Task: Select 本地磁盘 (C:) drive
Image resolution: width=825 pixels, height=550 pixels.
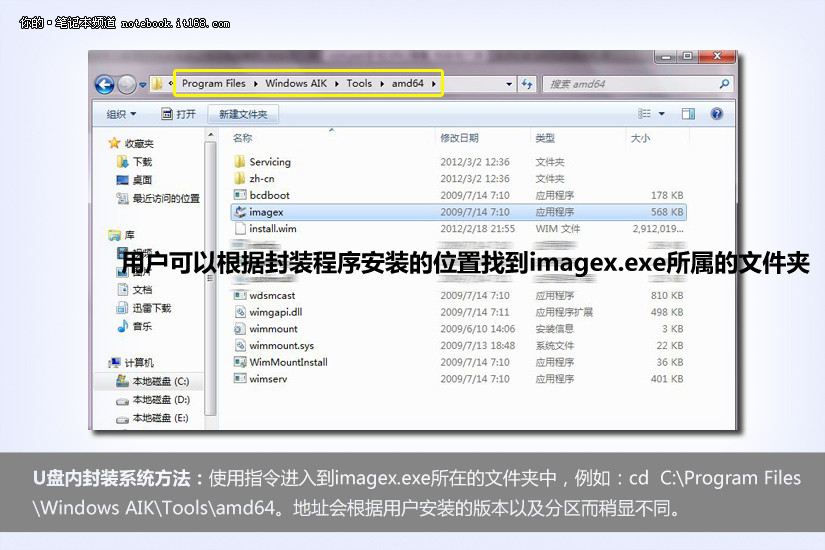Action: point(160,381)
